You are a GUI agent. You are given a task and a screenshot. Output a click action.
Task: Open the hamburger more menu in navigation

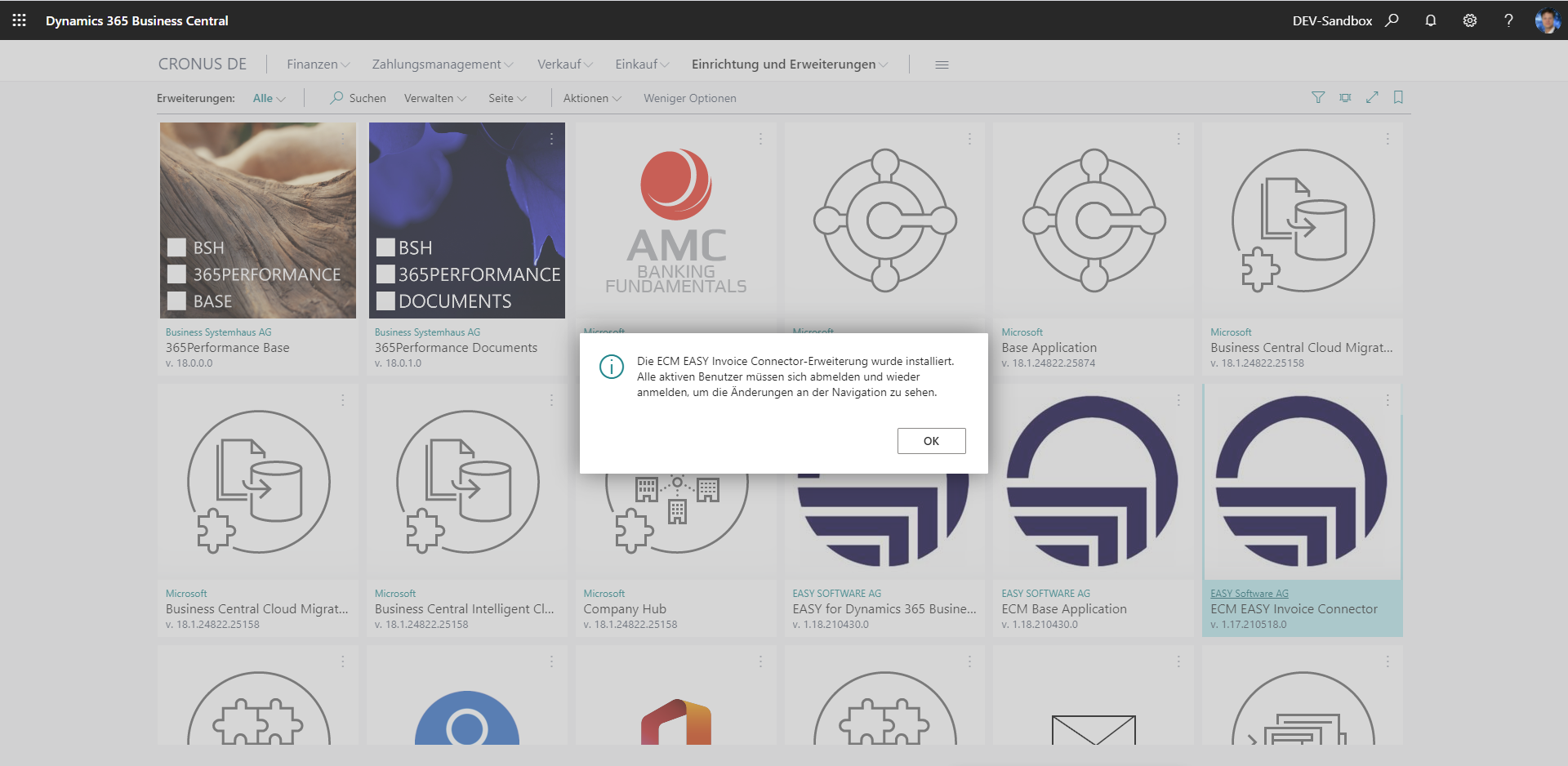942,65
